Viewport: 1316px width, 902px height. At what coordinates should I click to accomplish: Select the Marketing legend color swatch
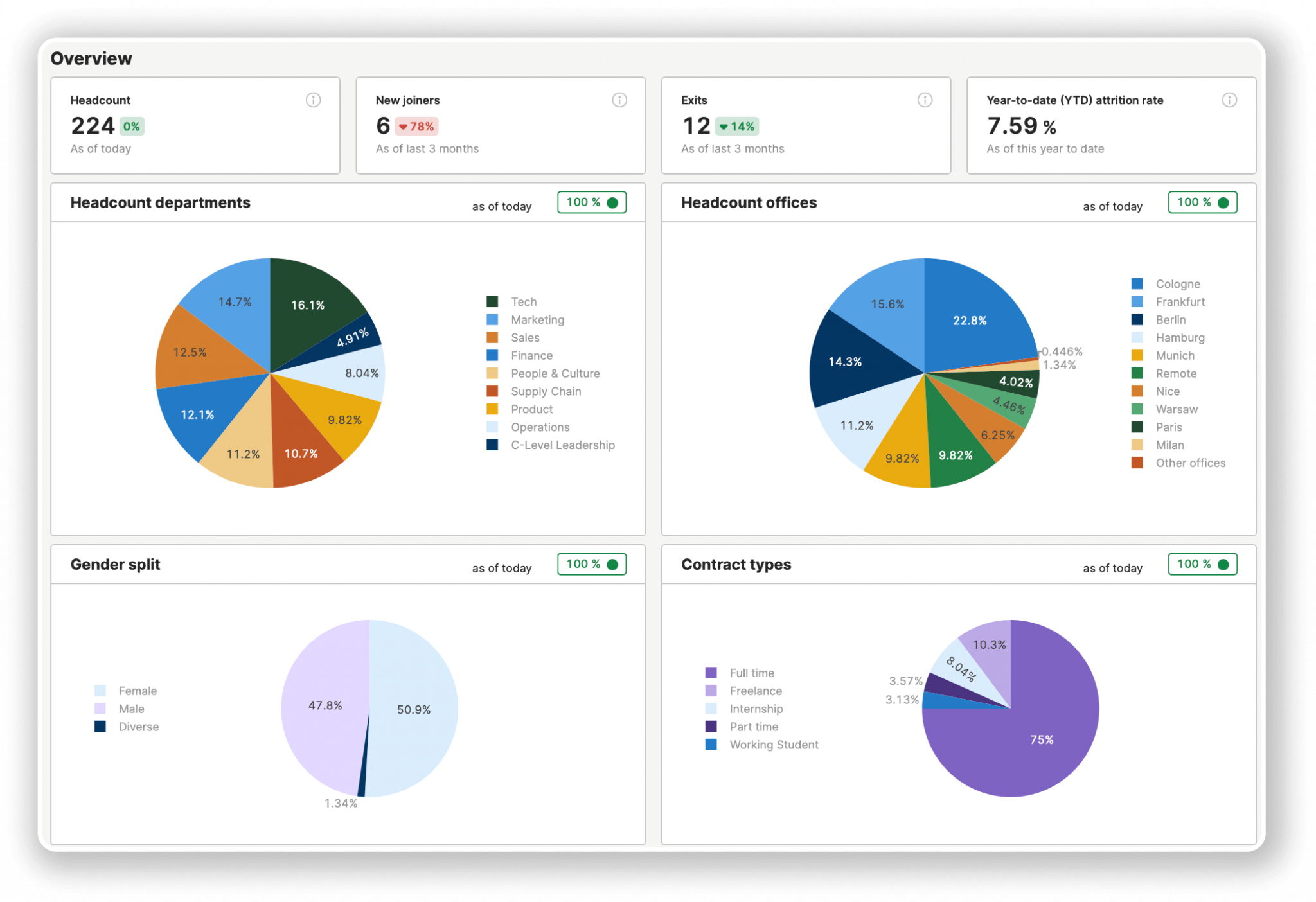tap(493, 319)
